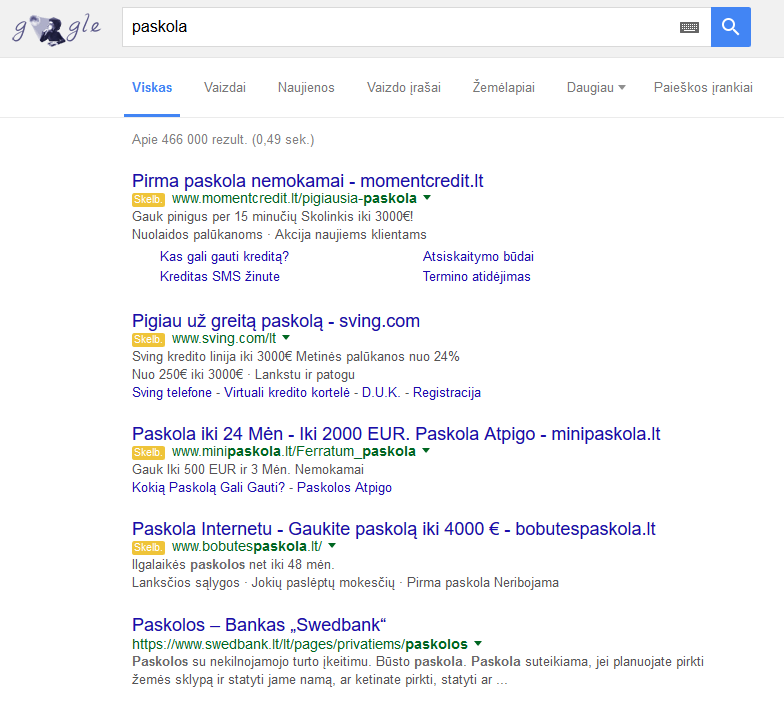The height and width of the screenshot is (703, 784).
Task: Click the www.bobutespaskola.lt/ URL text
Action: 246,546
